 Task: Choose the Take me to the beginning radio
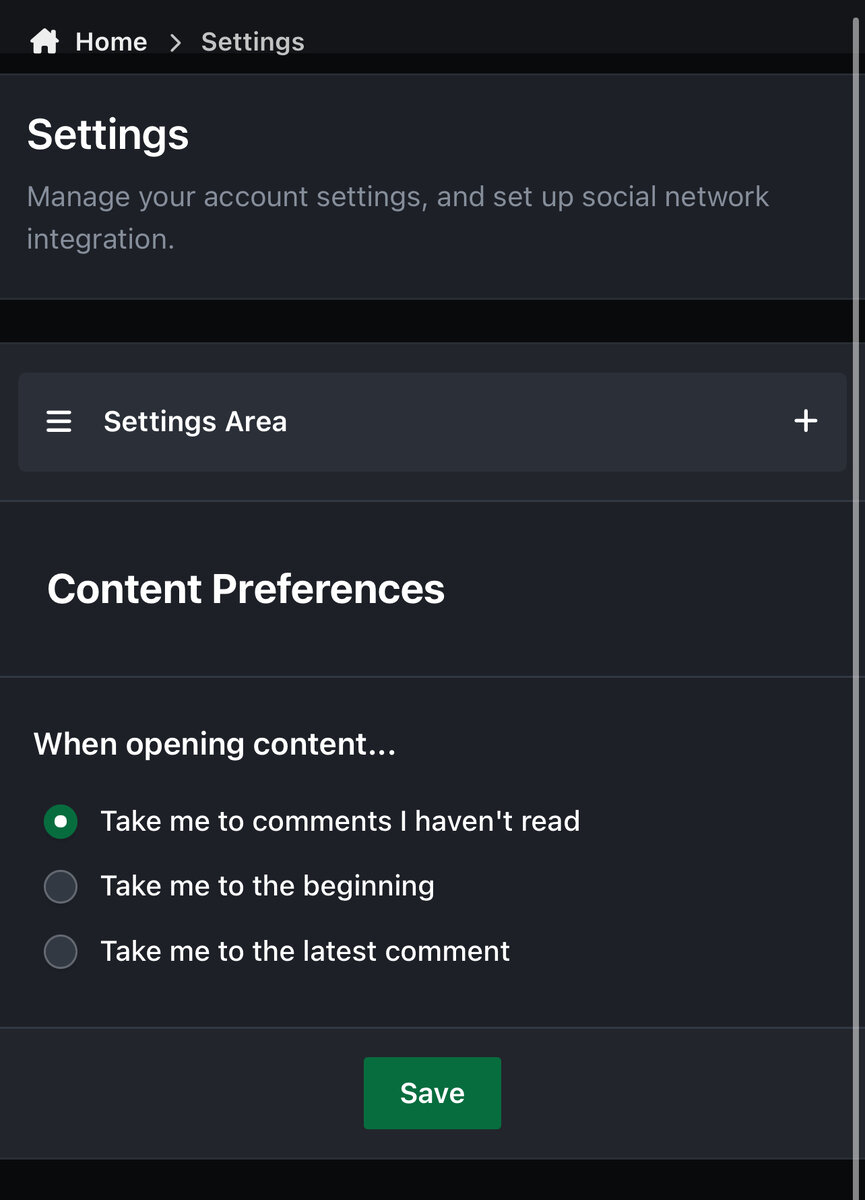click(61, 886)
